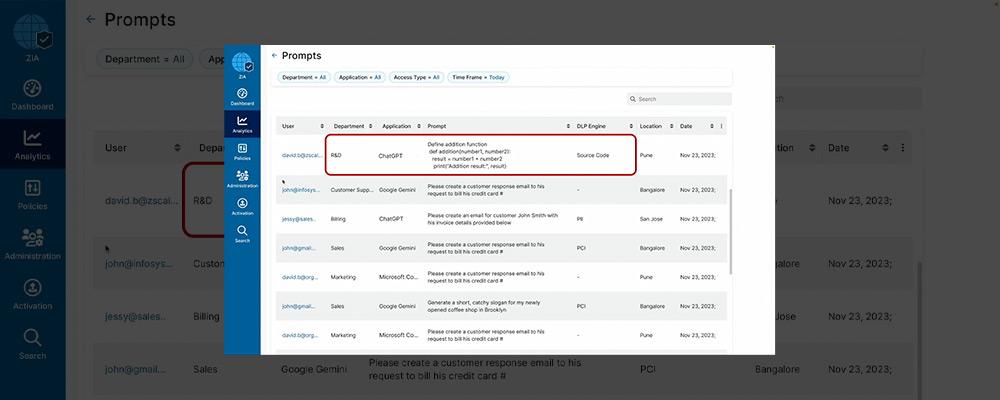The width and height of the screenshot is (1000, 400).
Task: Select 'Google Gemini' in the background john@gmail row
Action: pos(314,369)
